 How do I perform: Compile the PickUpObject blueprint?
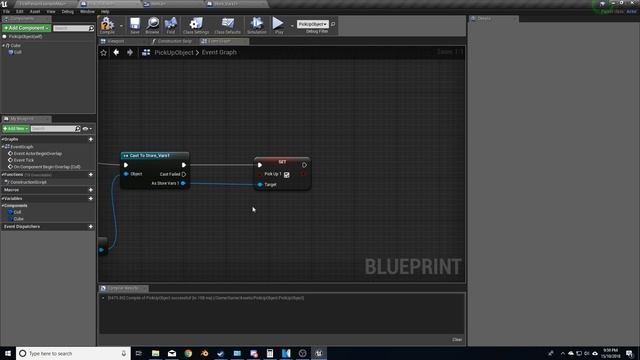[107, 25]
